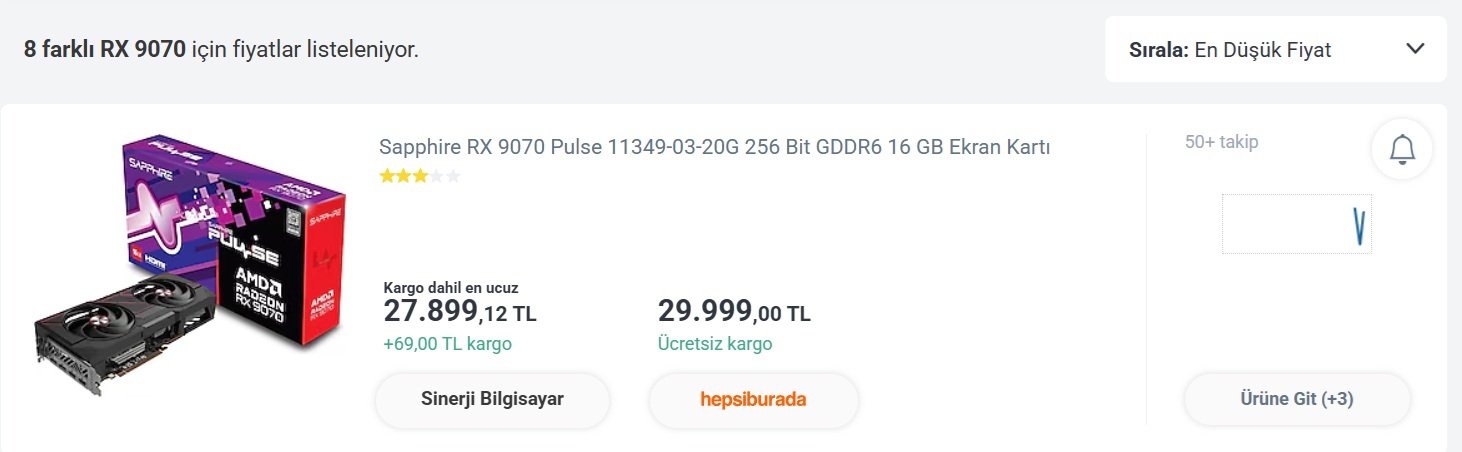Click the black graphics card picture
The image size is (1462, 452).
122,330
